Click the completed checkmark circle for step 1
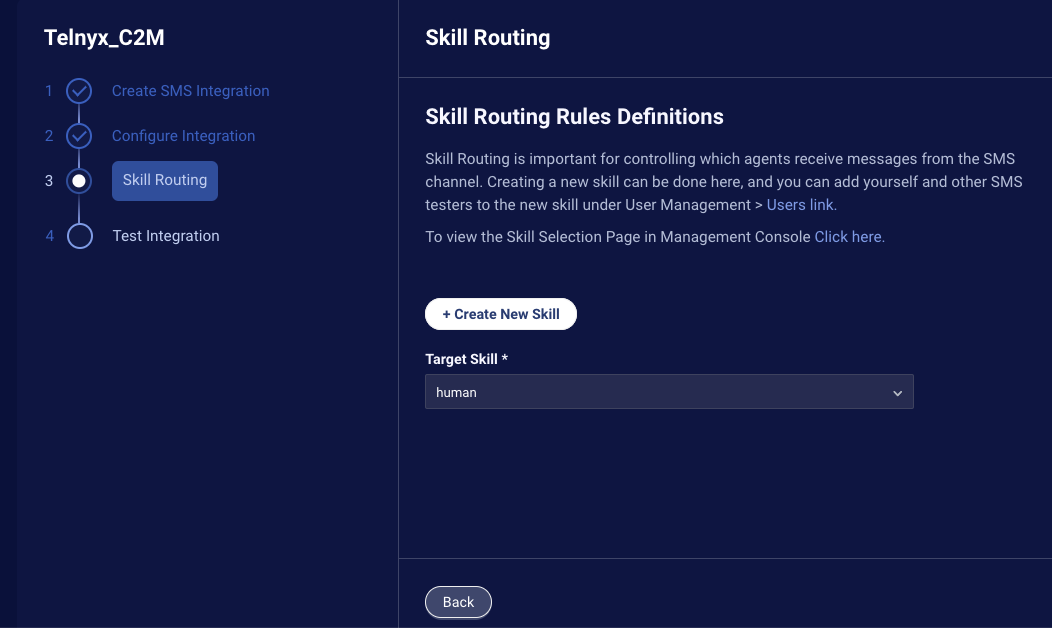Viewport: 1052px width, 628px height. (79, 91)
